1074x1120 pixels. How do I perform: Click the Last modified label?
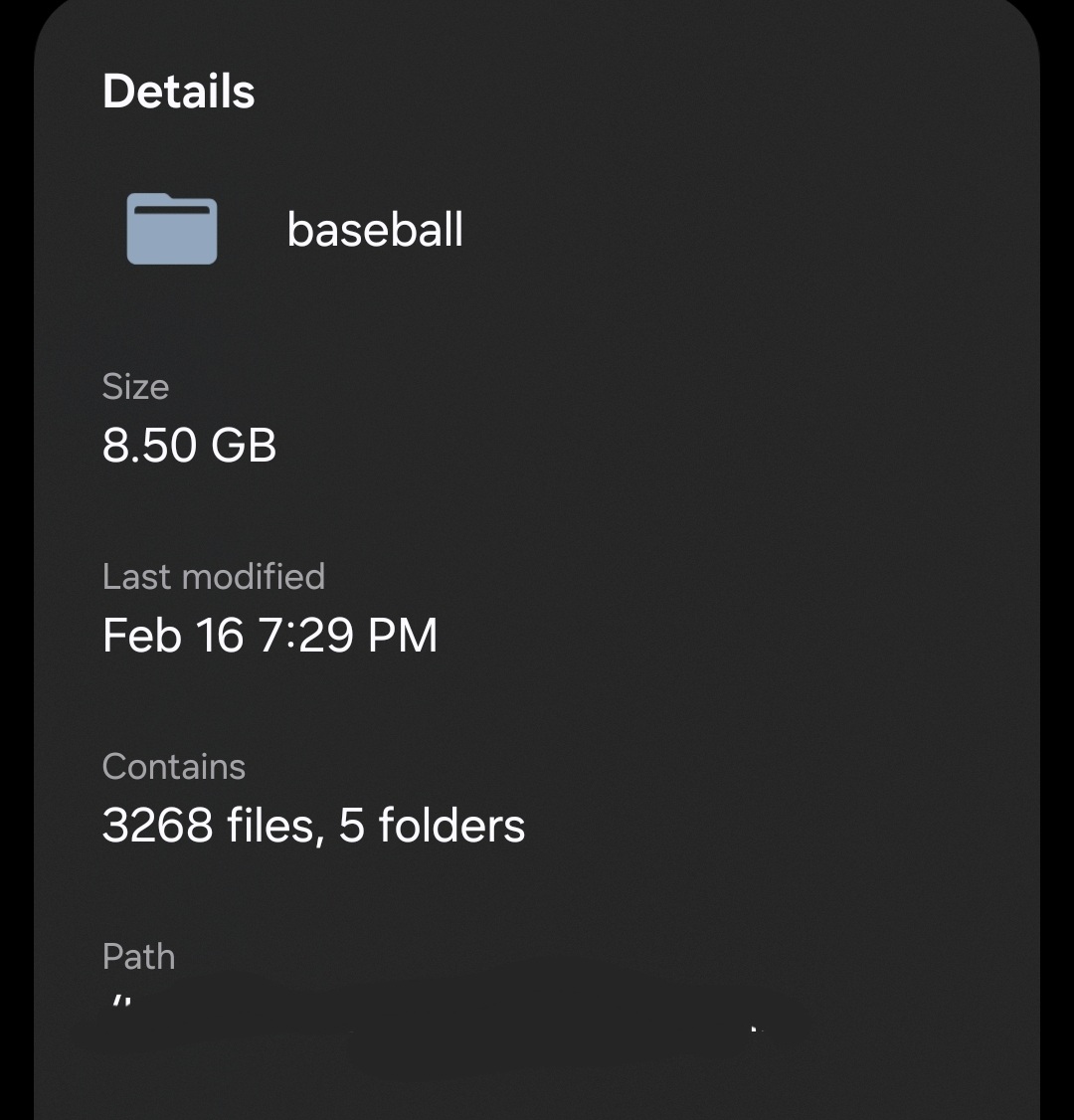(x=214, y=577)
